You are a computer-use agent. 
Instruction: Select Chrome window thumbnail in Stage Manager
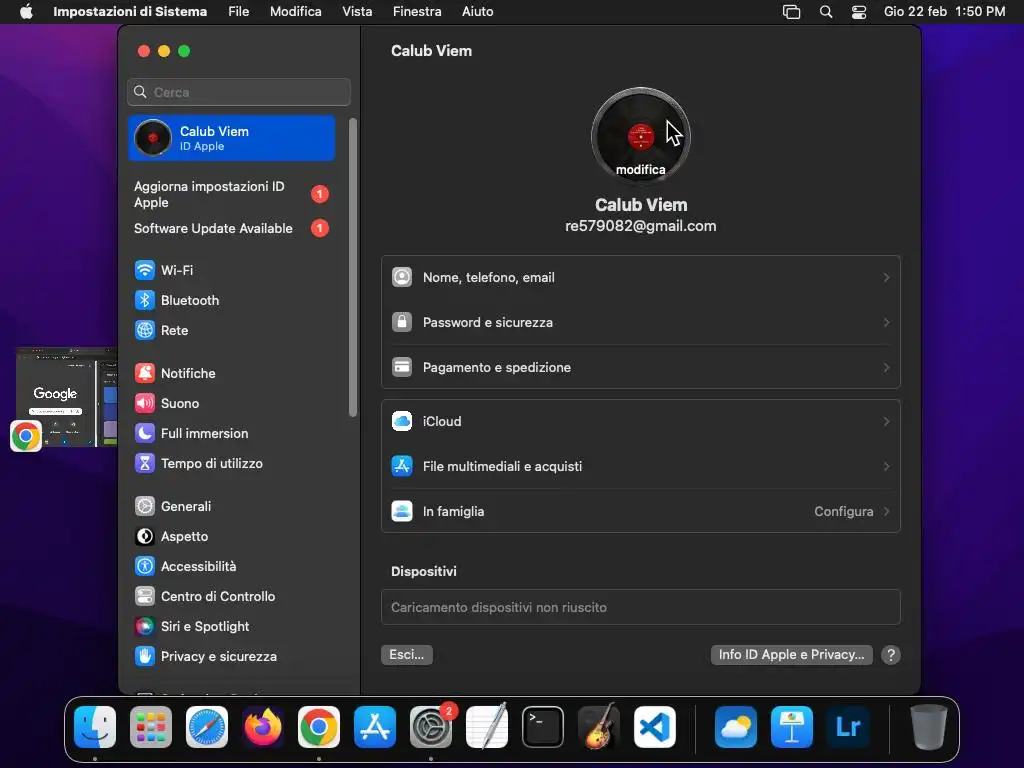[65, 398]
